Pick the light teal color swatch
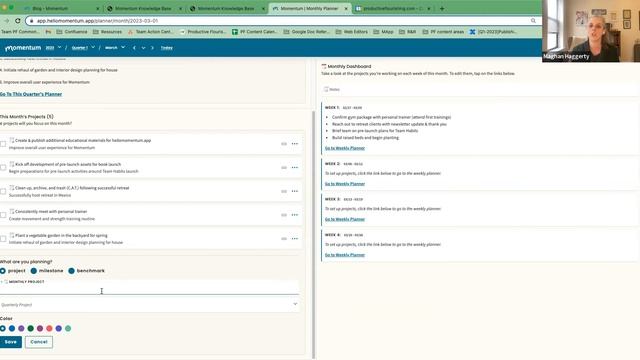640x360 pixels. pos(68,328)
